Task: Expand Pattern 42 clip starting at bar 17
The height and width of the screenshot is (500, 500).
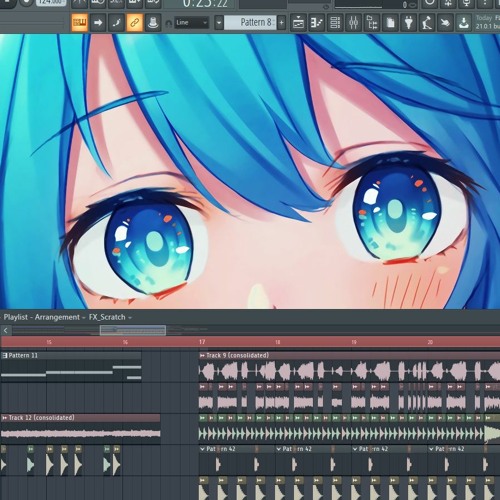Action: point(202,449)
